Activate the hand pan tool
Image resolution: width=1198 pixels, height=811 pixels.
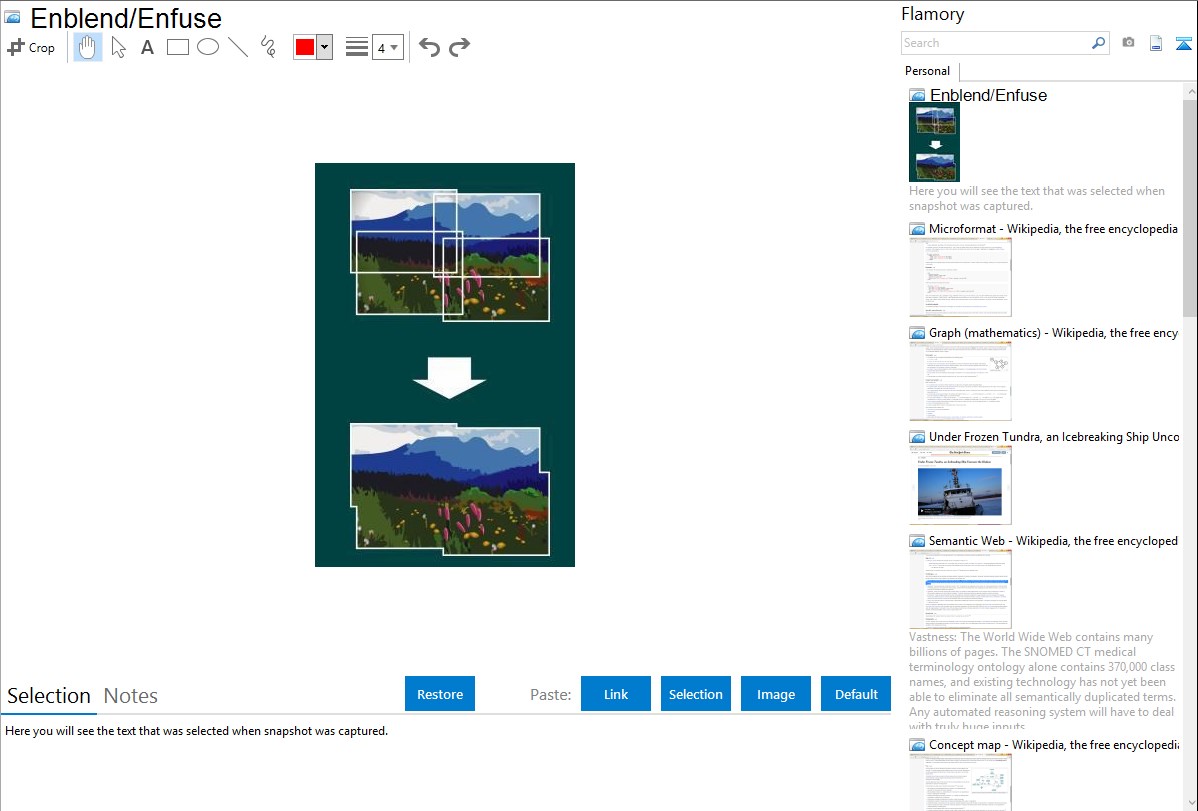[x=88, y=47]
